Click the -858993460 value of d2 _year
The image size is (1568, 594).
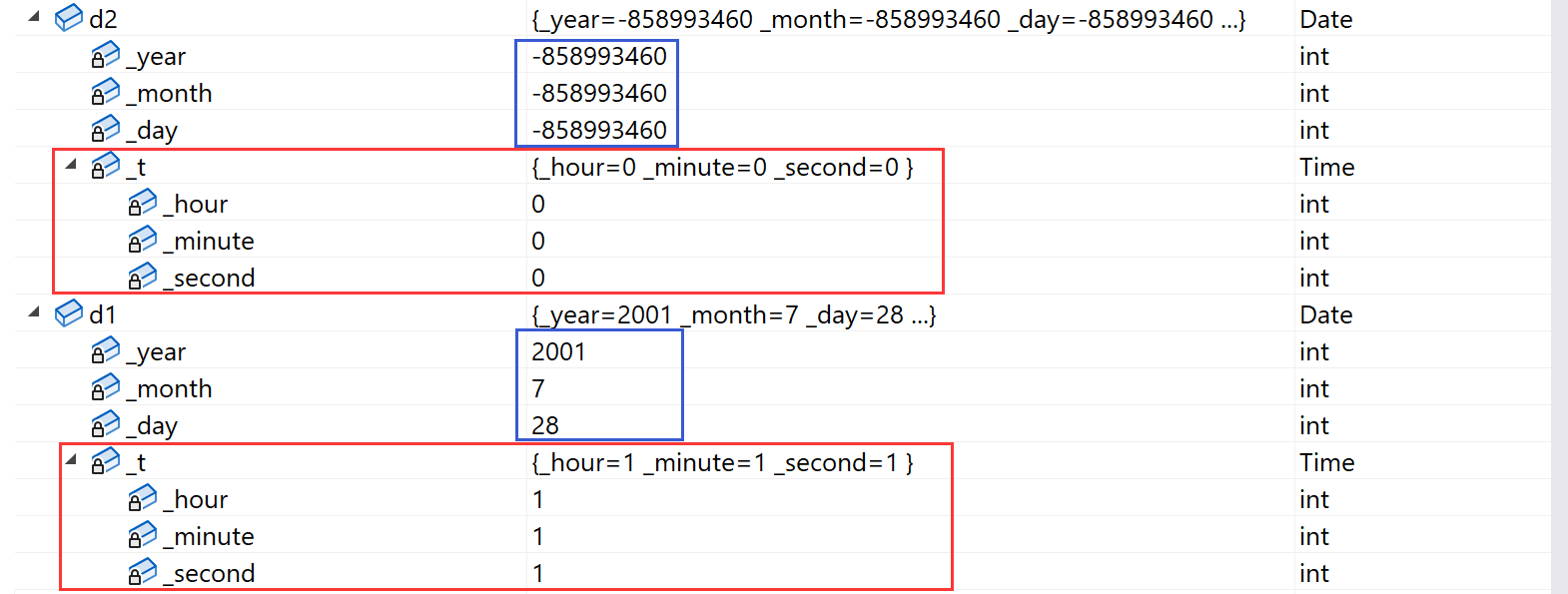599,56
